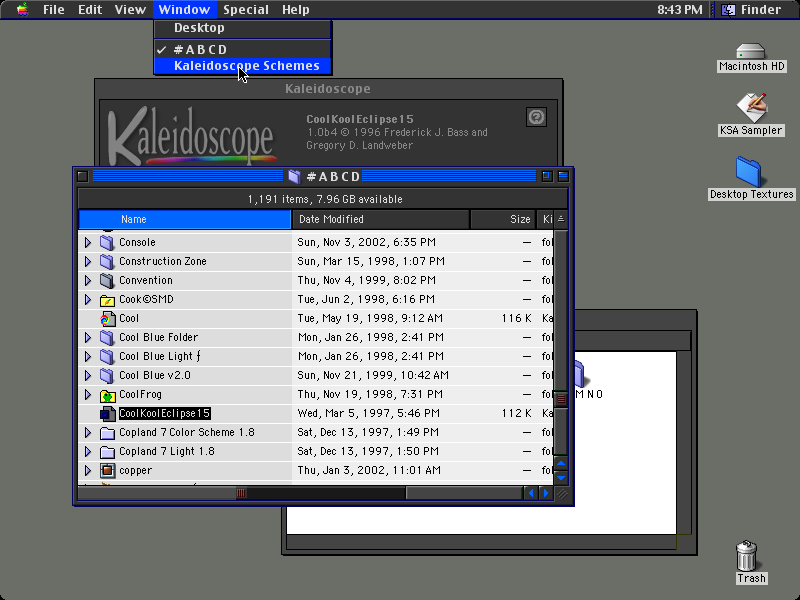800x600 pixels.
Task: Click the Trash icon
Action: point(746,556)
